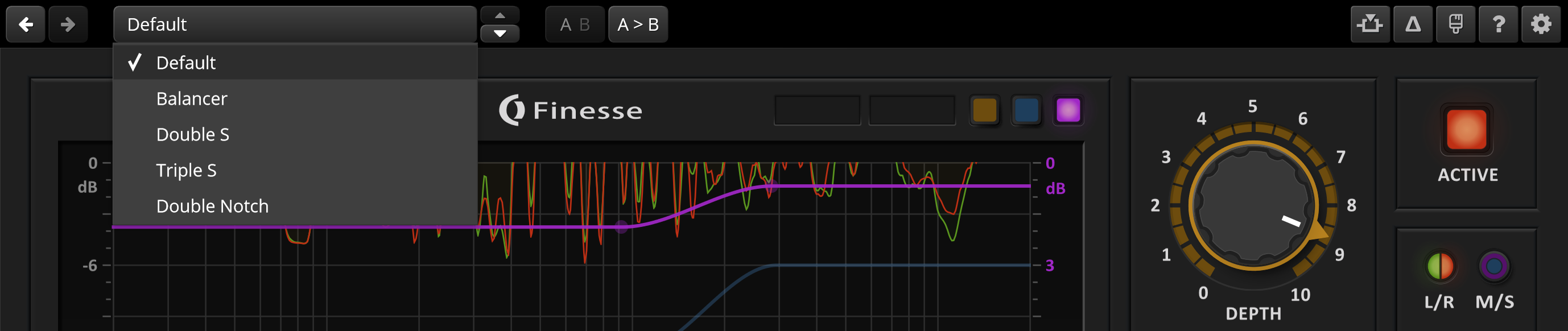The width and height of the screenshot is (1568, 331).
Task: Open the Default preset dropdown field
Action: (295, 24)
